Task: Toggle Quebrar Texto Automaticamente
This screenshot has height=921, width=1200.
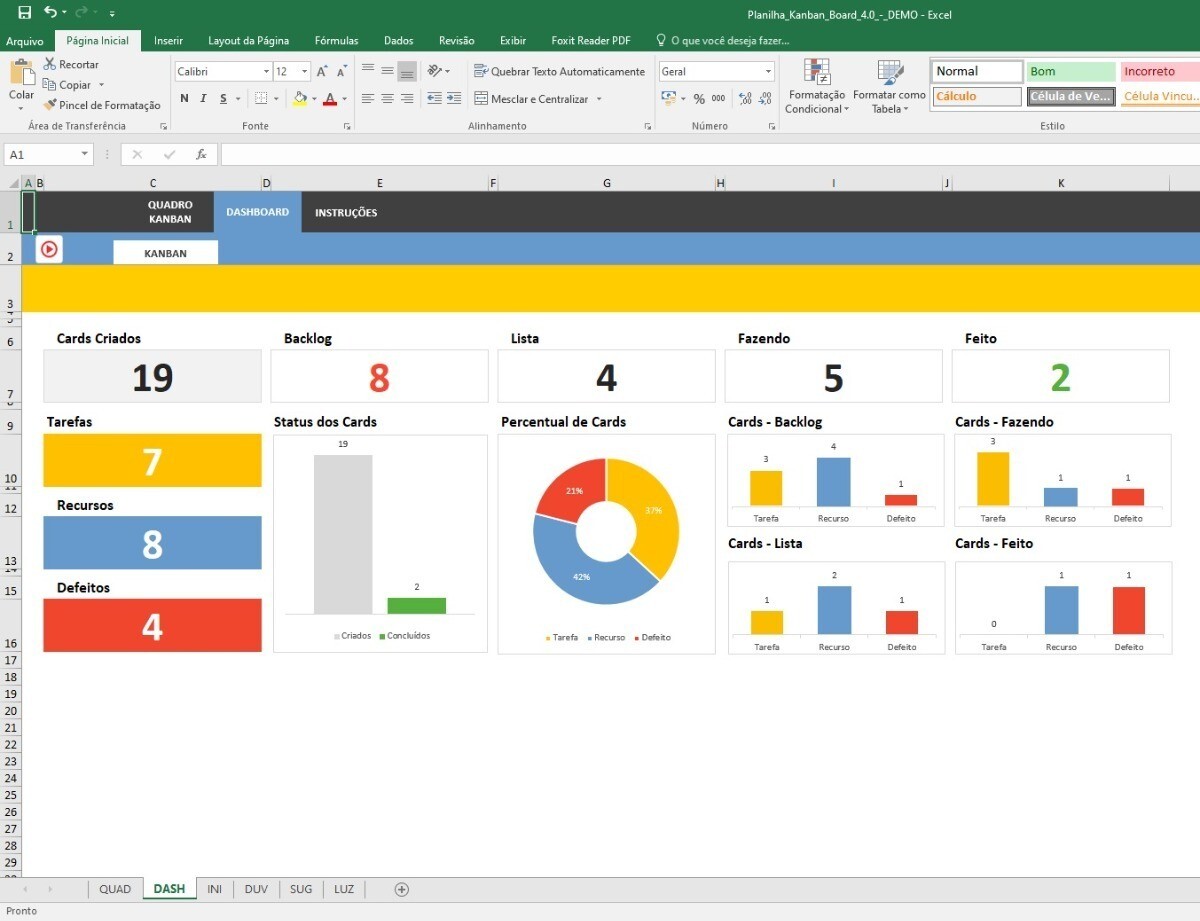Action: (559, 72)
